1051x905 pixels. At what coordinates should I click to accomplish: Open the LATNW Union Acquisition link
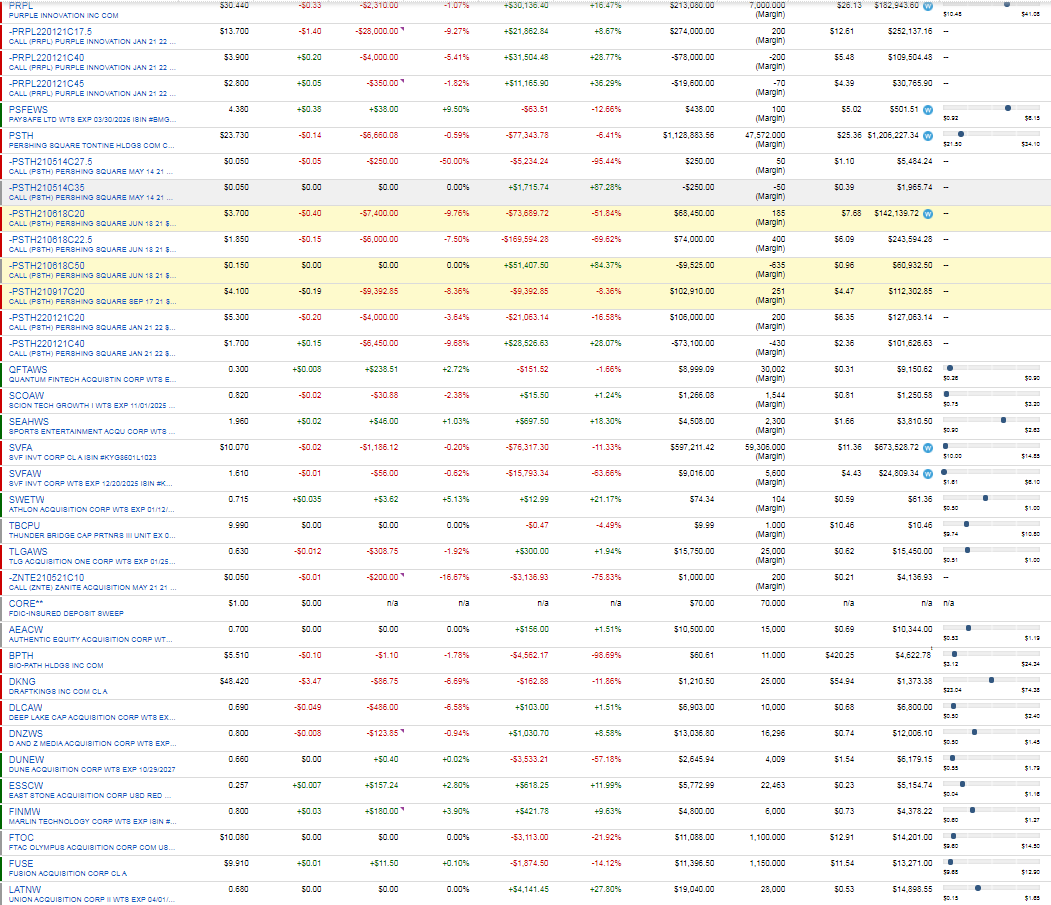pos(25,890)
